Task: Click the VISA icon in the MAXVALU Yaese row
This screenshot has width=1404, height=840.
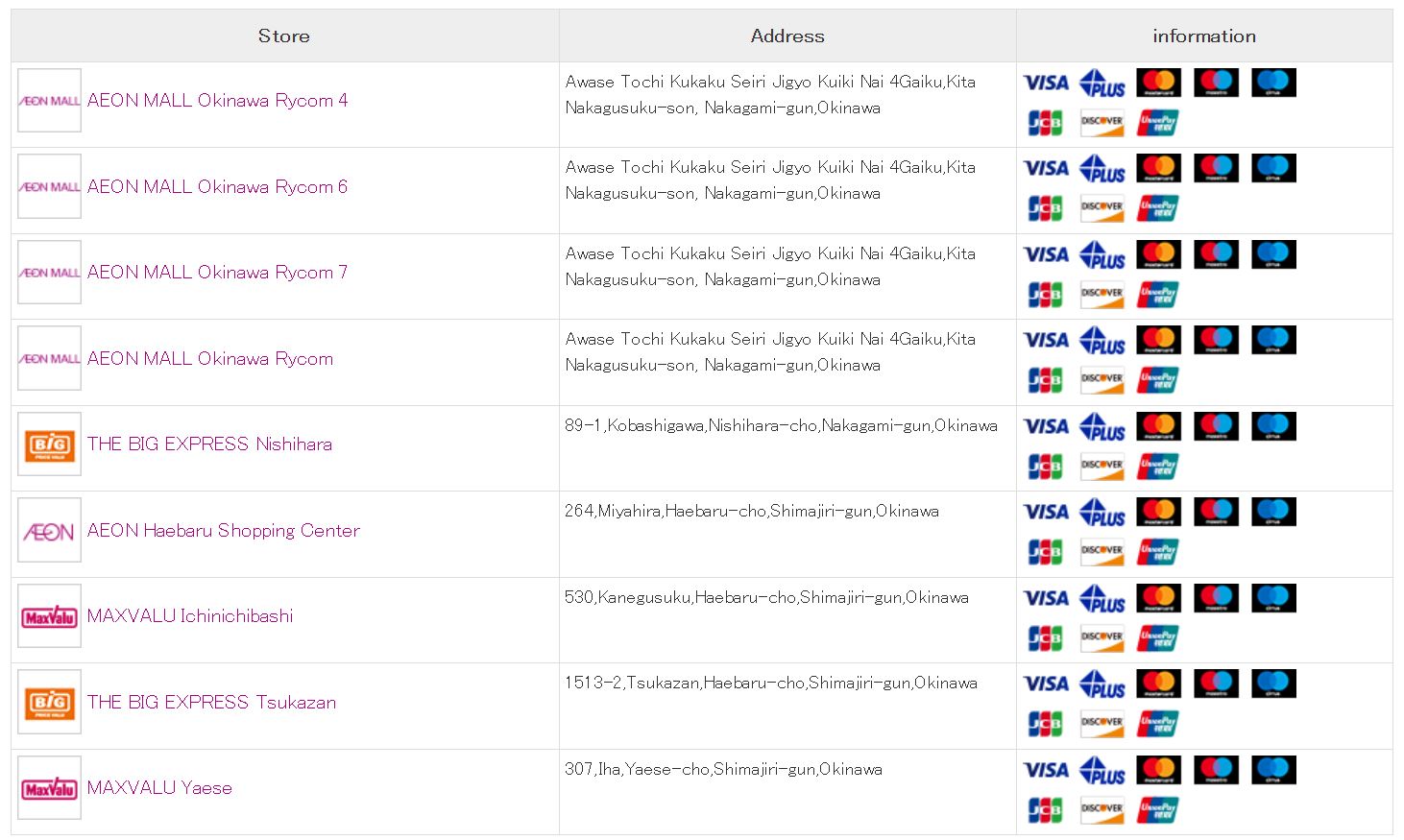Action: [1046, 770]
